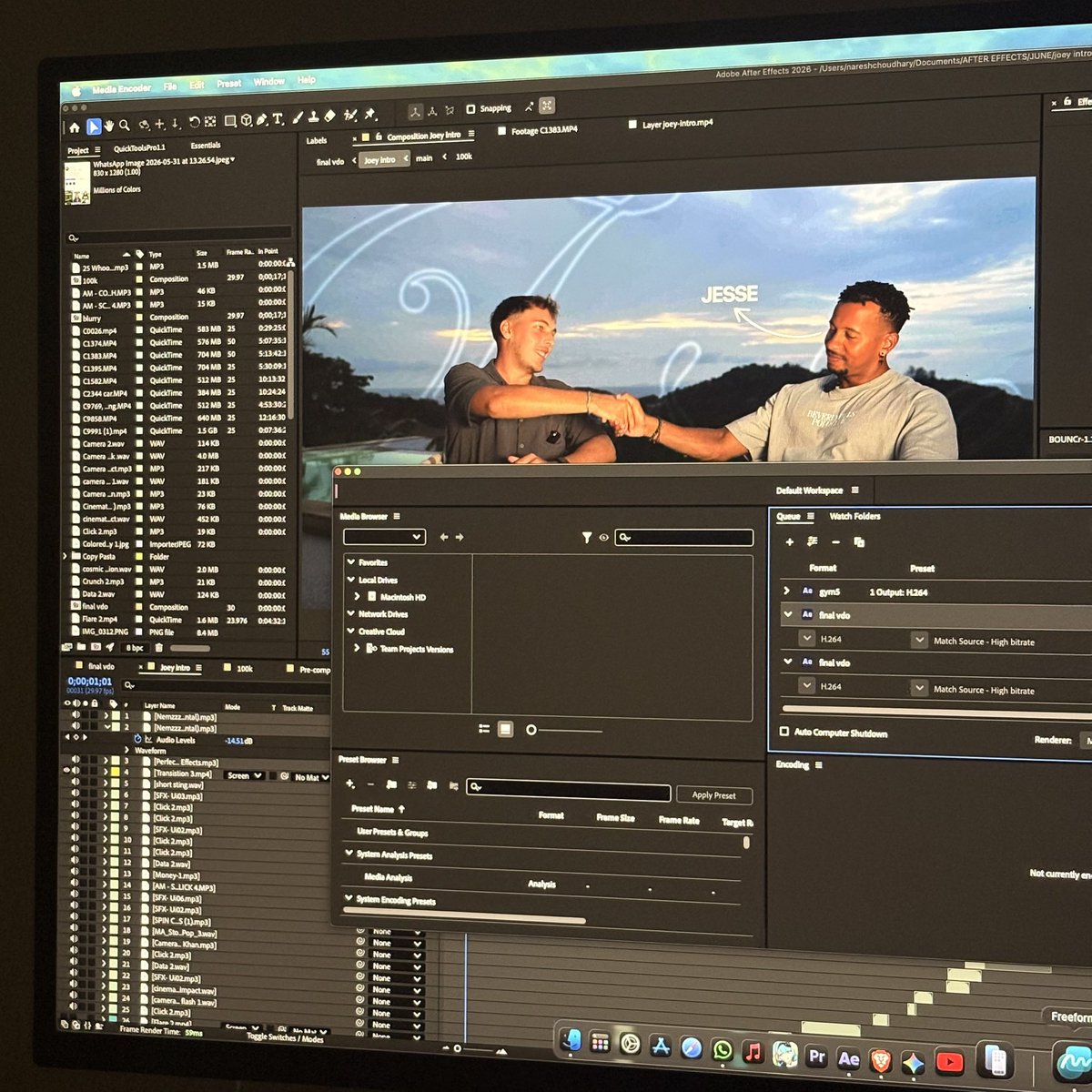Screen dimensions: 1092x1092
Task: Open Media Browser location dropdown
Action: coord(384,537)
